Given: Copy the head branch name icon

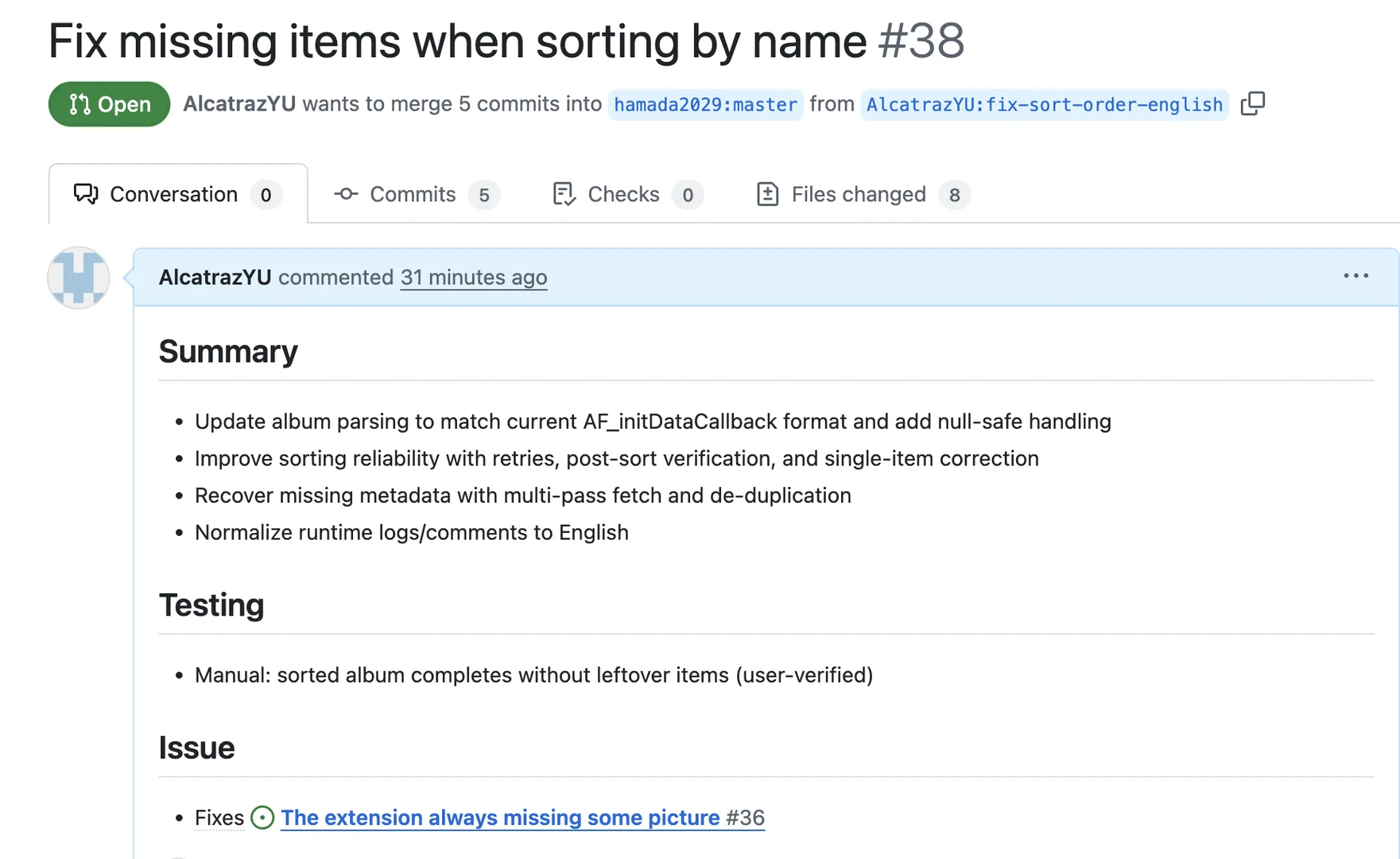Looking at the screenshot, I should [x=1253, y=103].
